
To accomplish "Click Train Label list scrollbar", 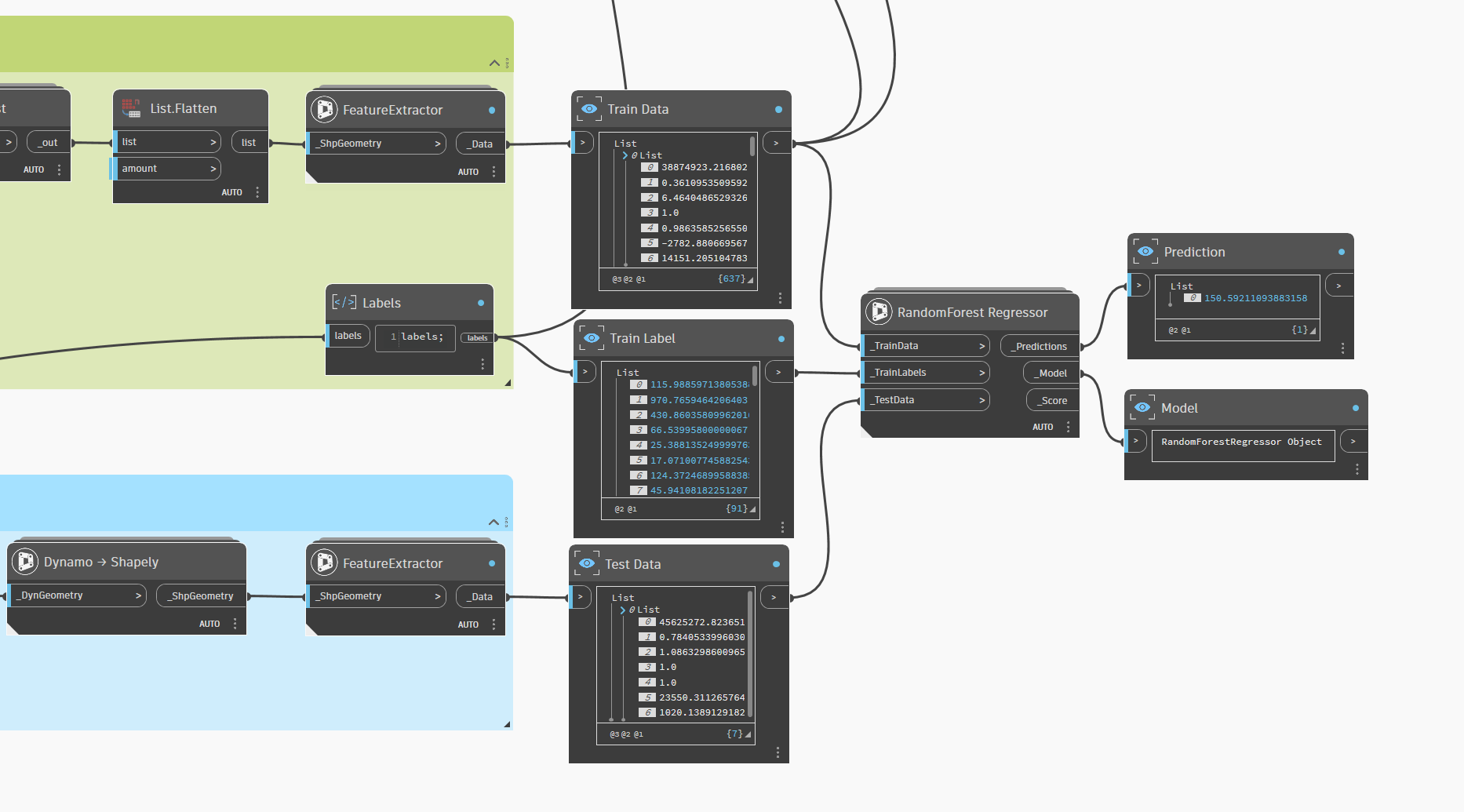I will (755, 375).
